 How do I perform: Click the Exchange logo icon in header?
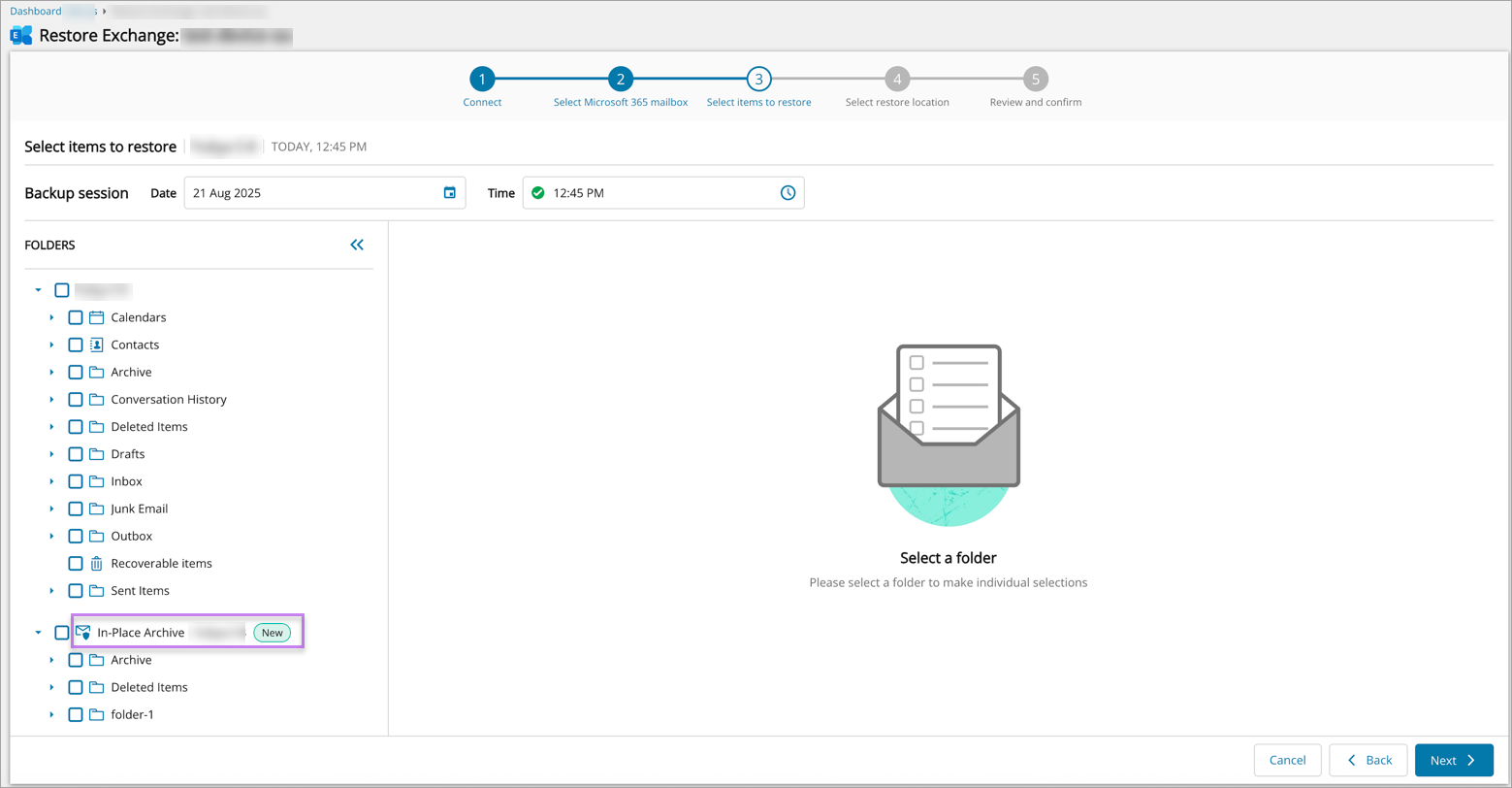[21, 36]
